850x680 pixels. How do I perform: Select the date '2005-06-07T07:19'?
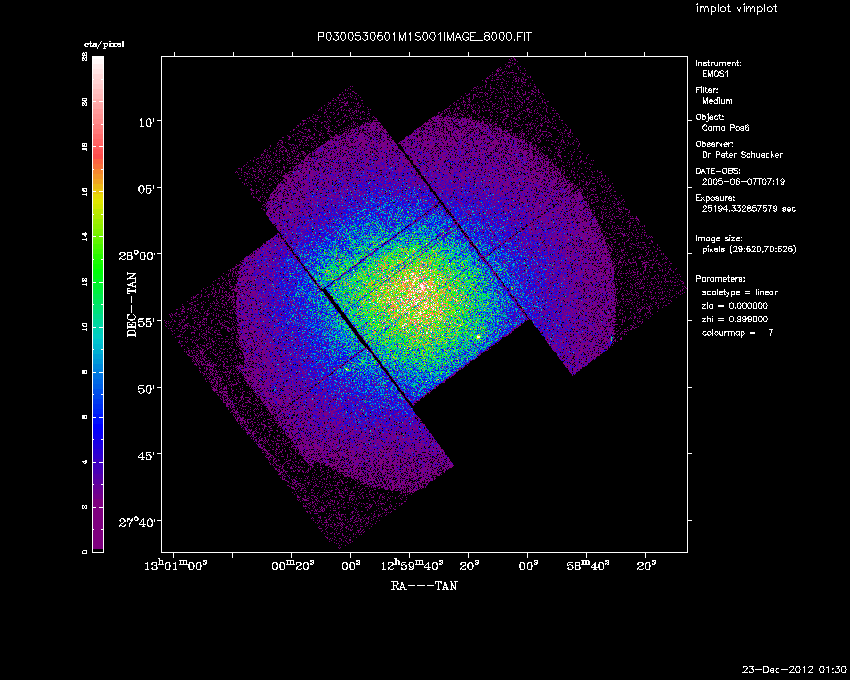click(x=743, y=182)
